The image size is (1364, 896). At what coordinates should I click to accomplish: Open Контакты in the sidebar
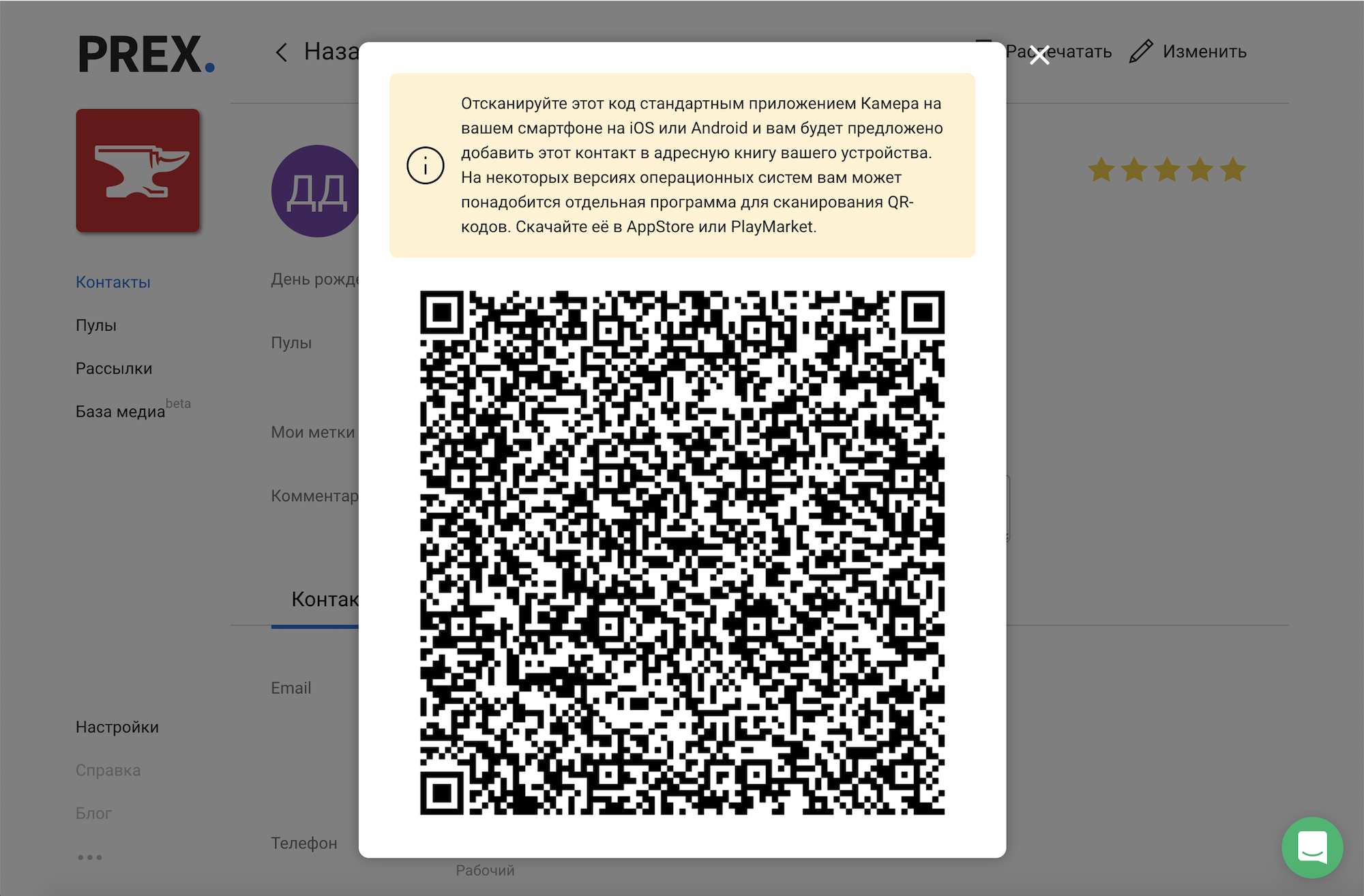(x=113, y=282)
